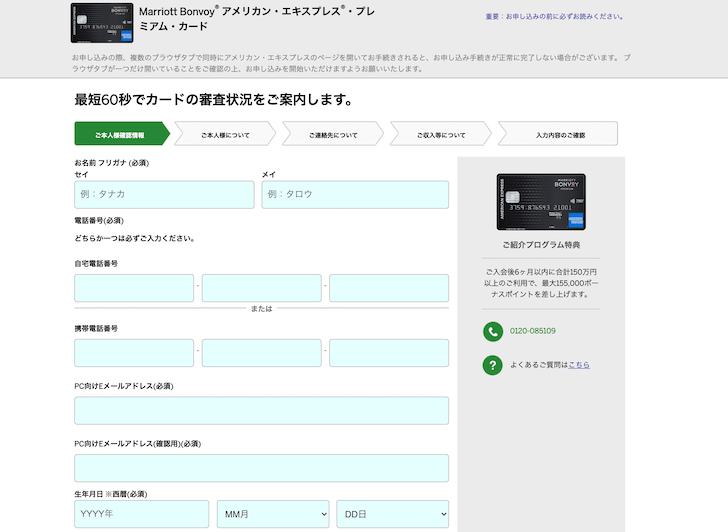Screen dimensions: 728x532
Task: Focus the セイ furigana field
Action: [x=164, y=195]
